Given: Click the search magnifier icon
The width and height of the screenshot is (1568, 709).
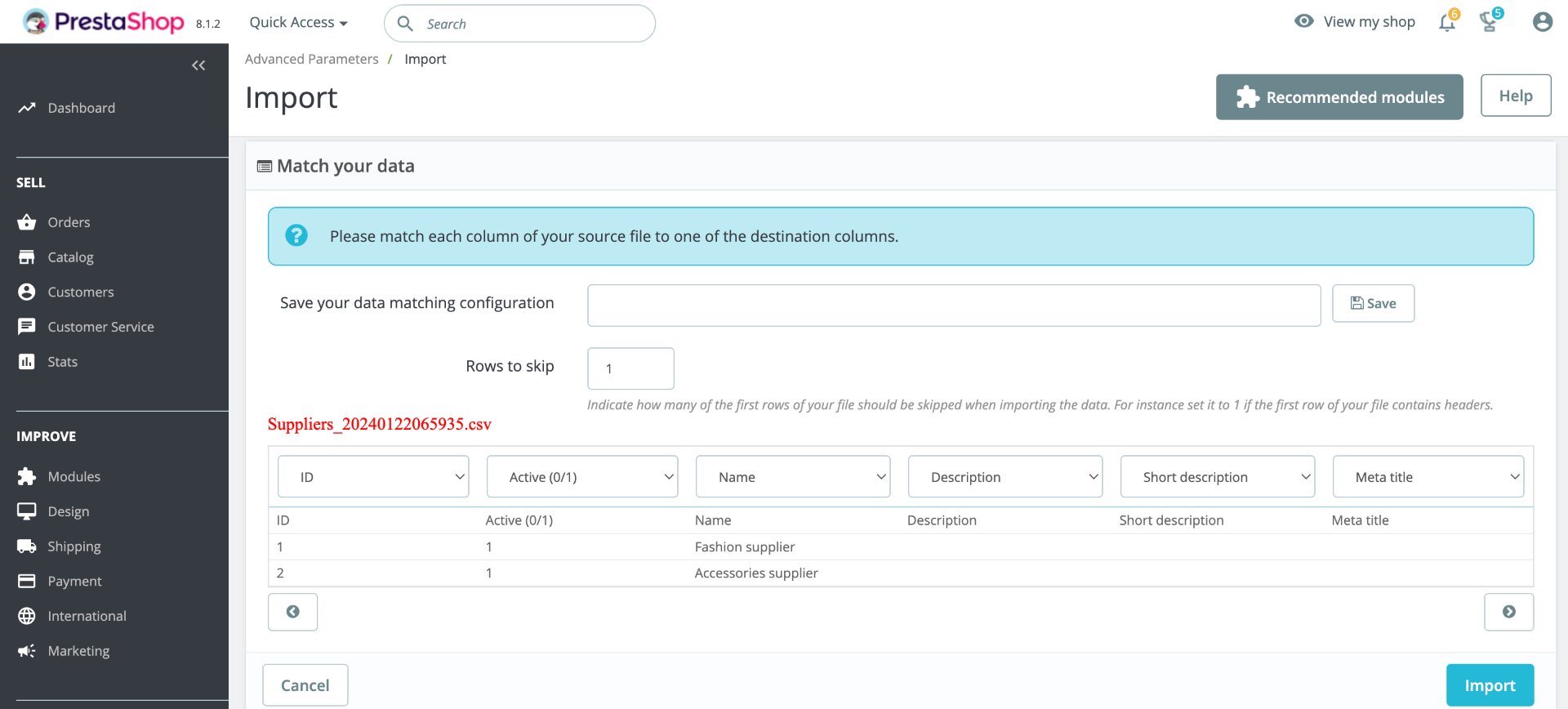Looking at the screenshot, I should click(x=405, y=24).
